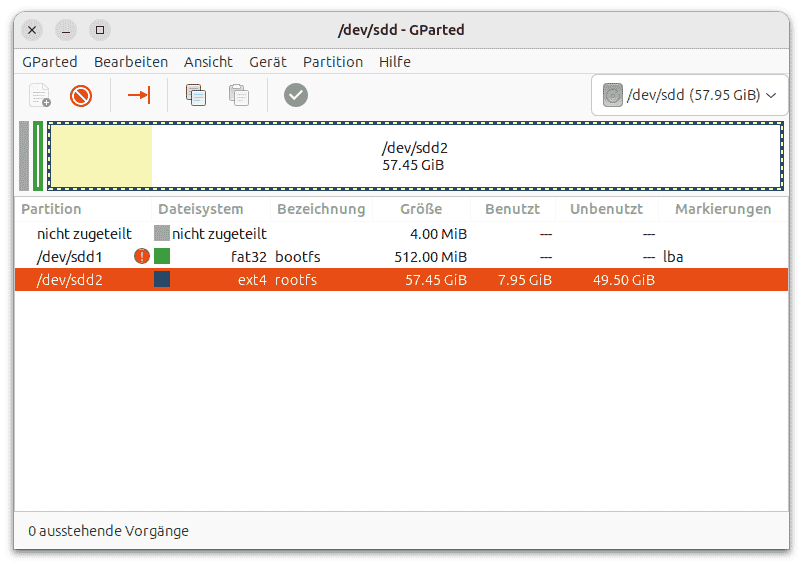Click the new partition toolbar icon

point(40,95)
